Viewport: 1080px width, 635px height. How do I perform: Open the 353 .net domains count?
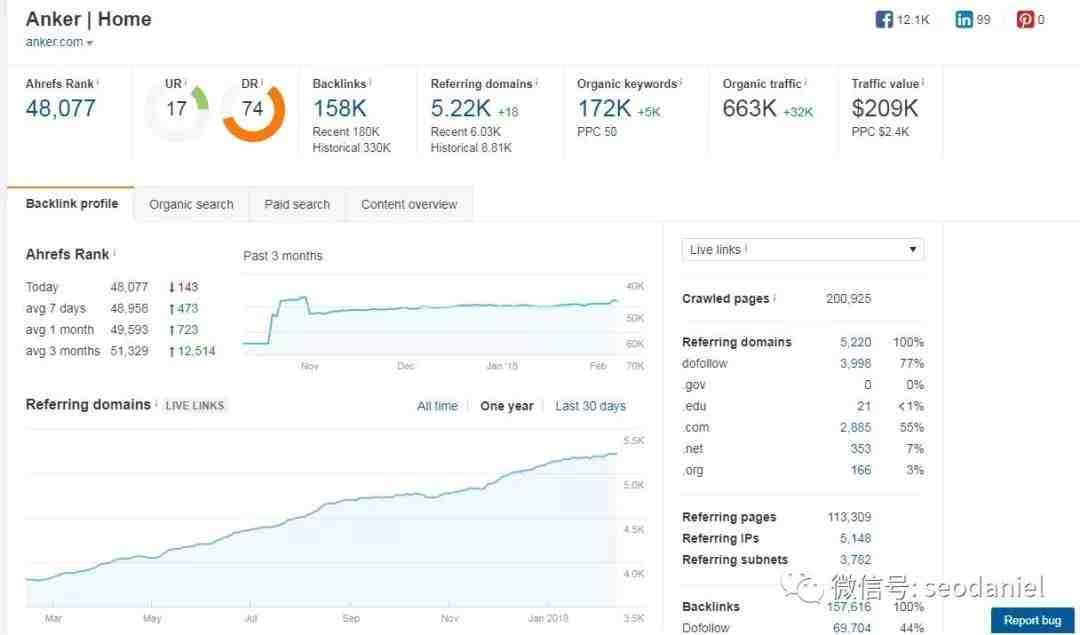click(861, 449)
